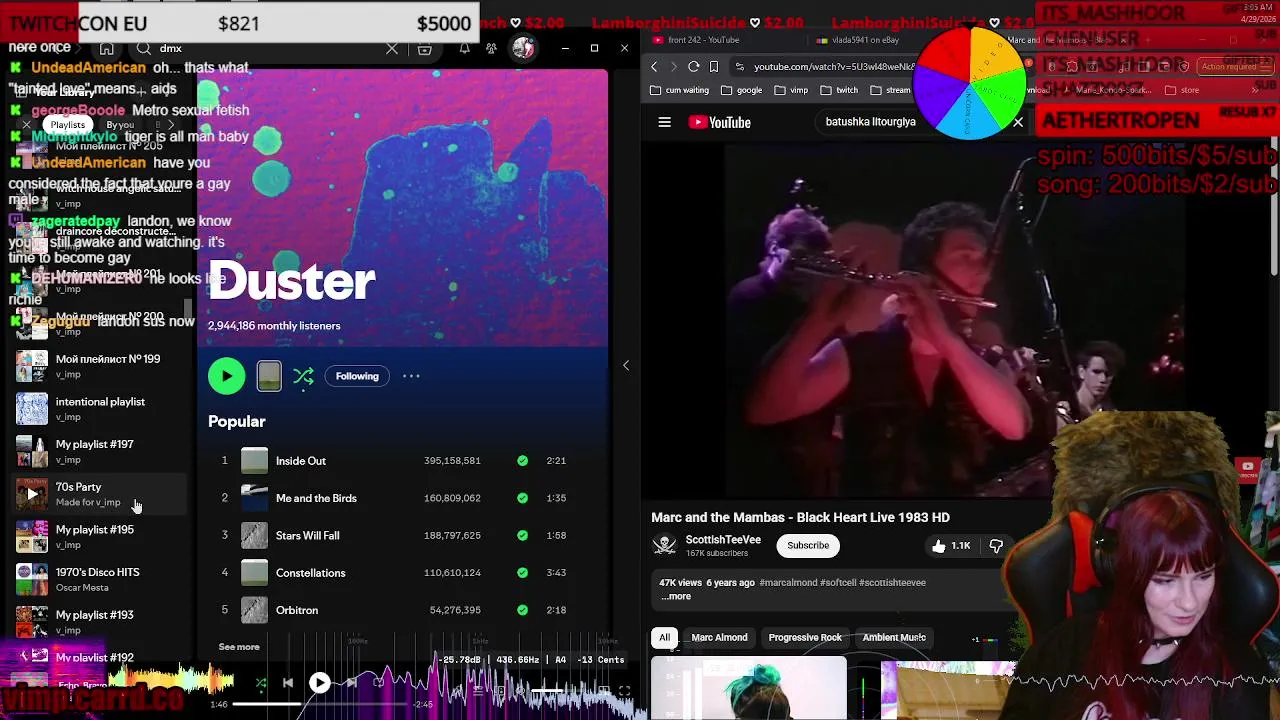Toggle repeat in Spotify player bar
The width and height of the screenshot is (1280, 720).
(379, 684)
